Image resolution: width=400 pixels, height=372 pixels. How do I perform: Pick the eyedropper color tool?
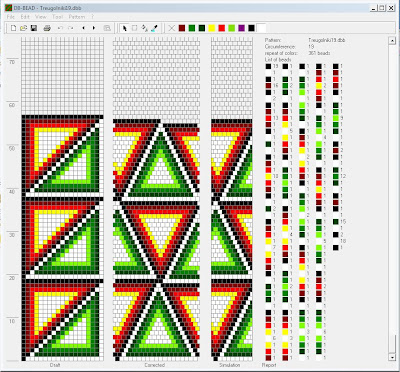click(154, 28)
